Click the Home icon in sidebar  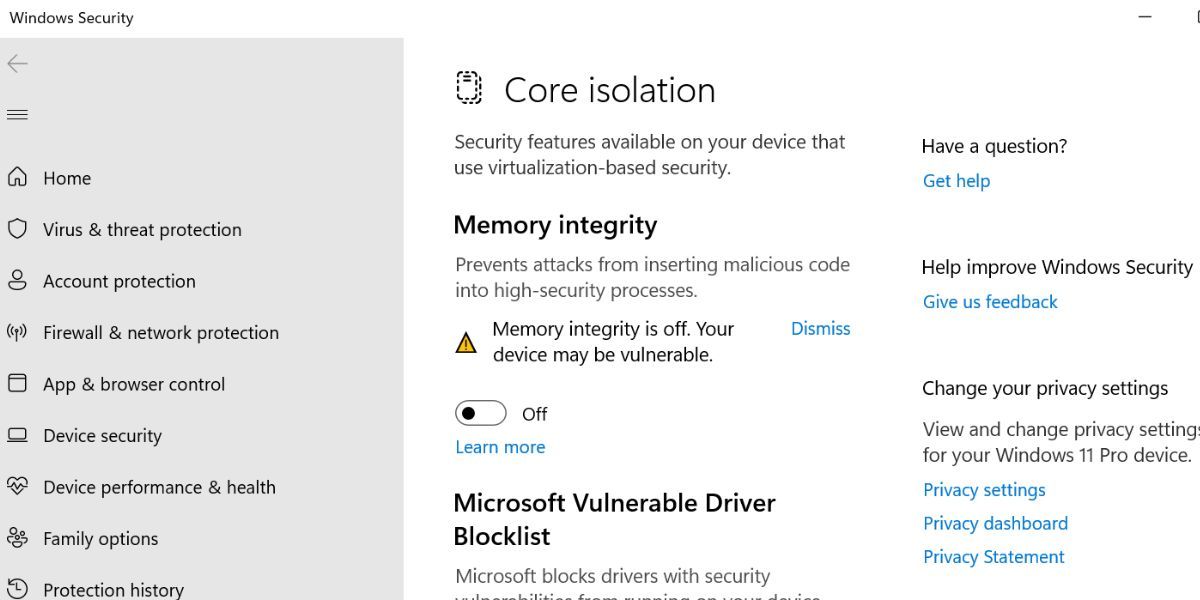coord(17,178)
